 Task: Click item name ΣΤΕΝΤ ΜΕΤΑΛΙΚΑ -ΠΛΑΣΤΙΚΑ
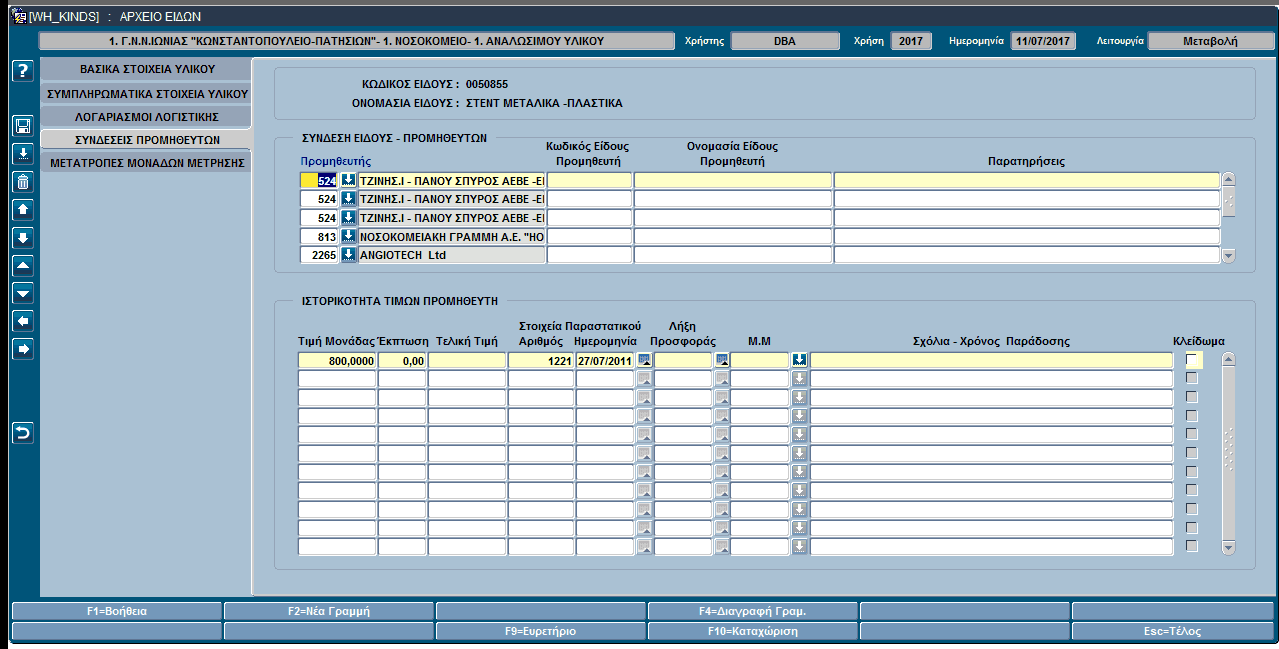tap(544, 102)
